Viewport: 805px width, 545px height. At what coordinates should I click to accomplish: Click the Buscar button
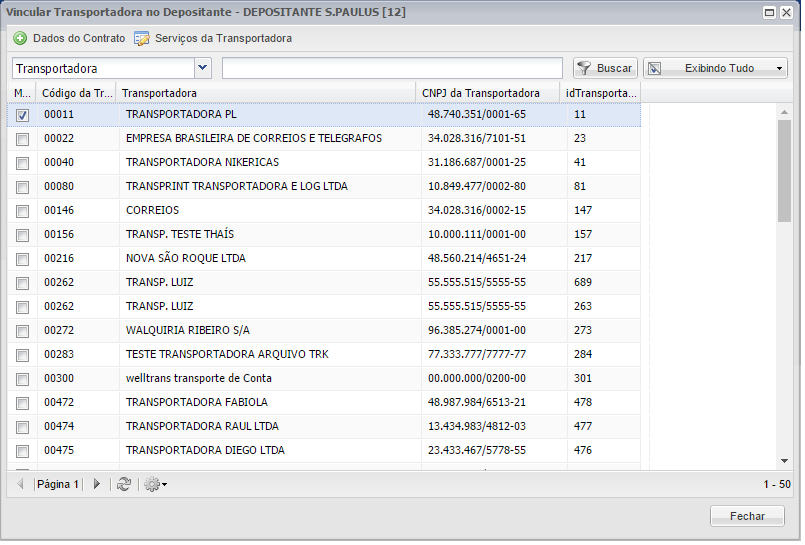point(605,68)
